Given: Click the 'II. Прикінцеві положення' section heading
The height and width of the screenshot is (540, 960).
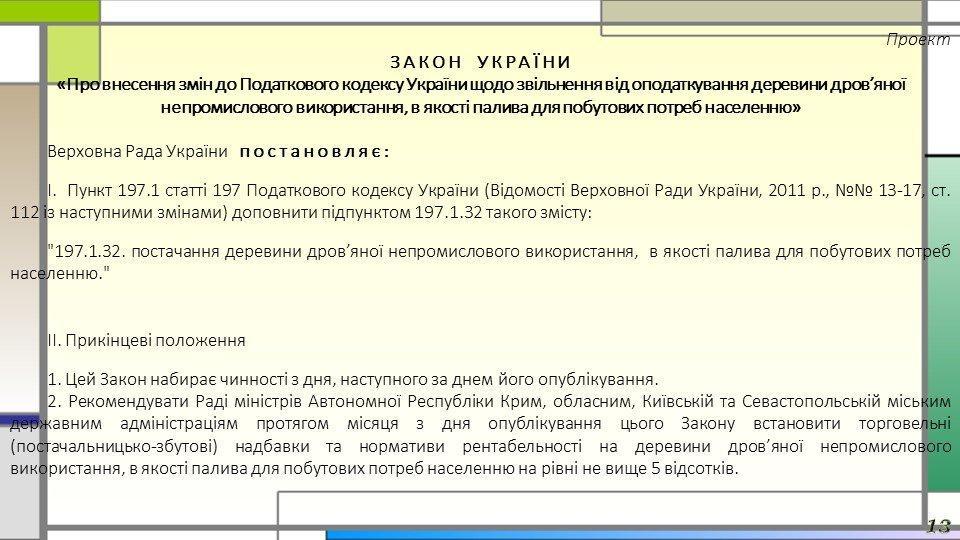Looking at the screenshot, I should [x=146, y=340].
